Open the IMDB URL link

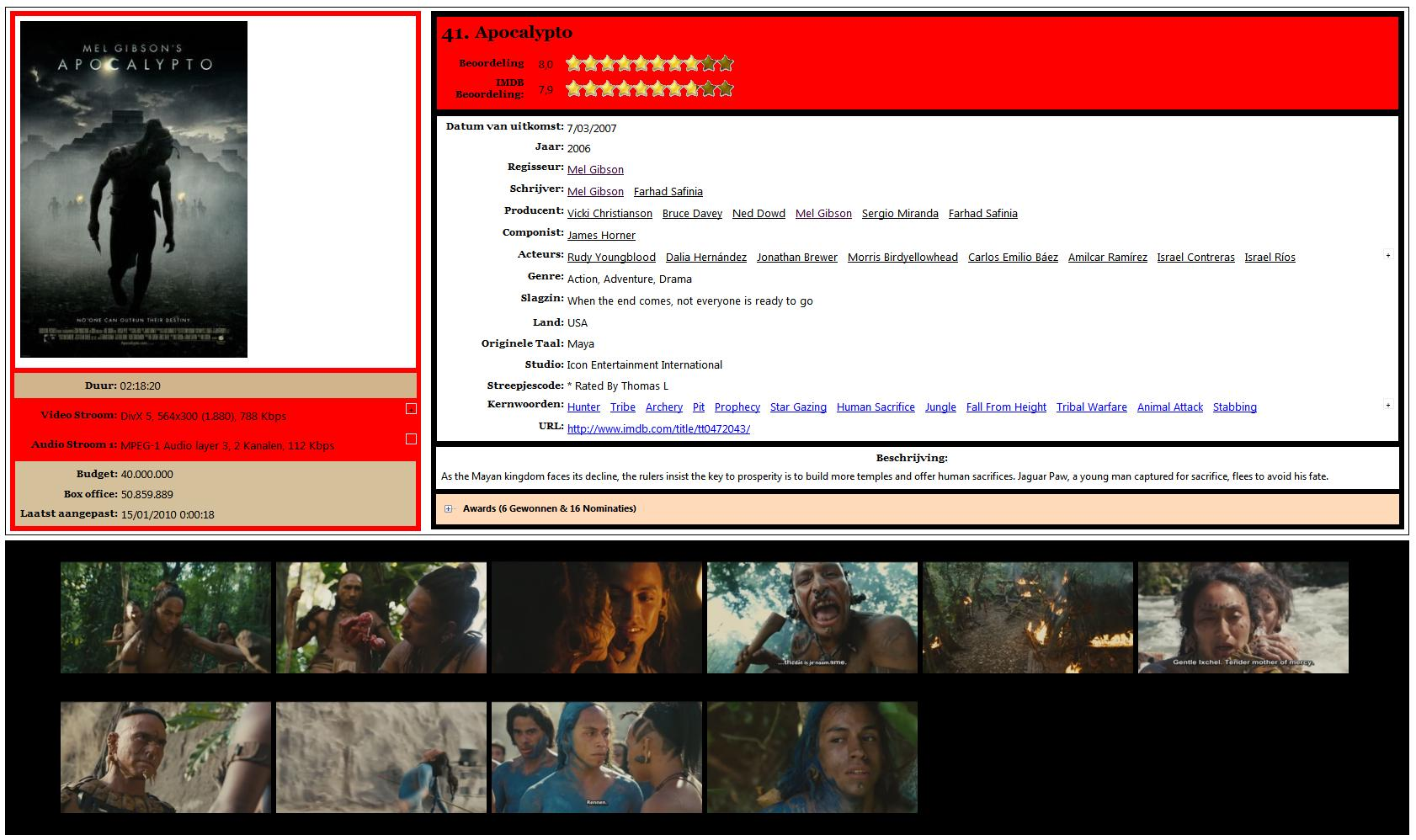pos(658,428)
